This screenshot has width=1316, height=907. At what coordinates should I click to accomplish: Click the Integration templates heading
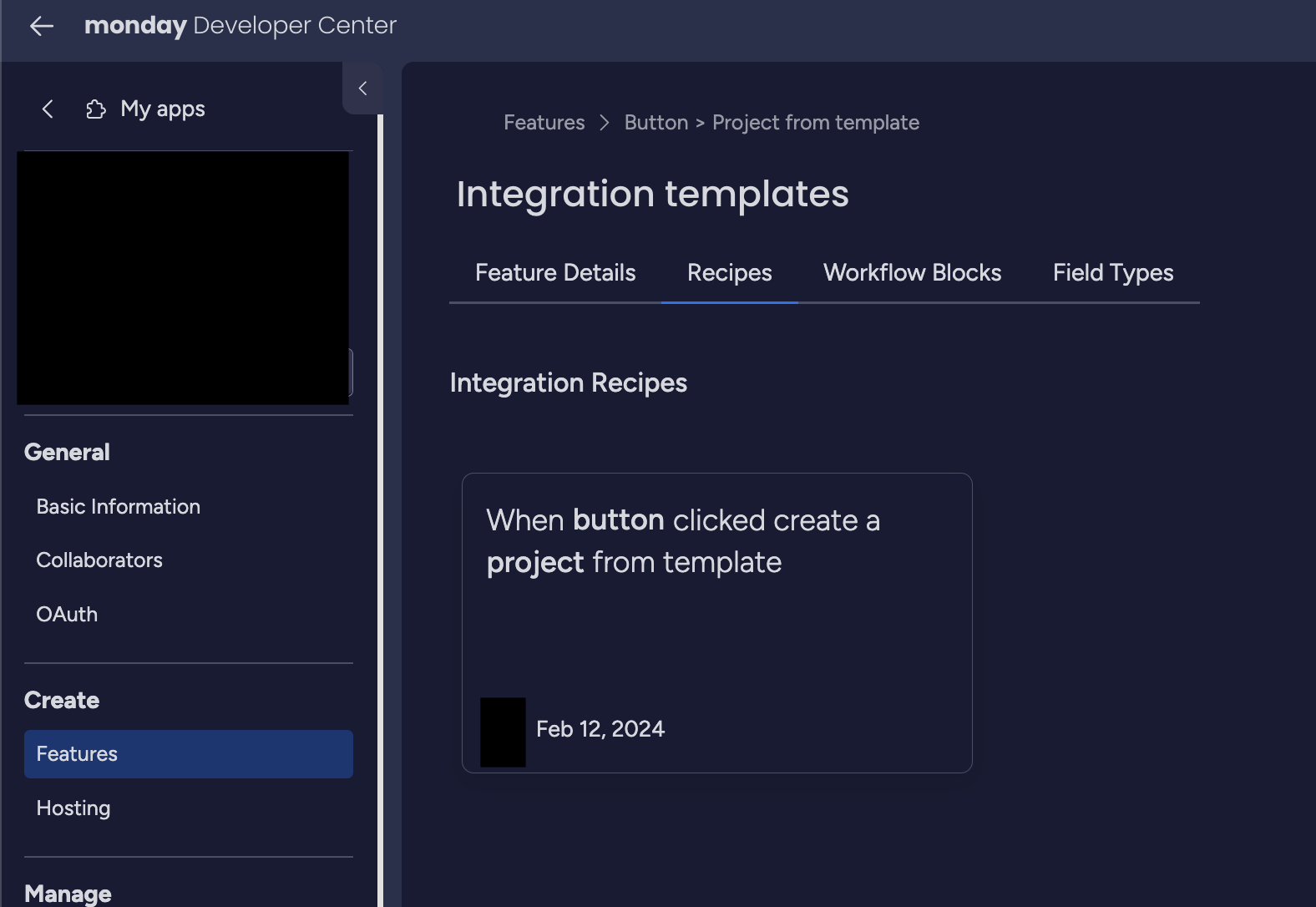coord(653,194)
